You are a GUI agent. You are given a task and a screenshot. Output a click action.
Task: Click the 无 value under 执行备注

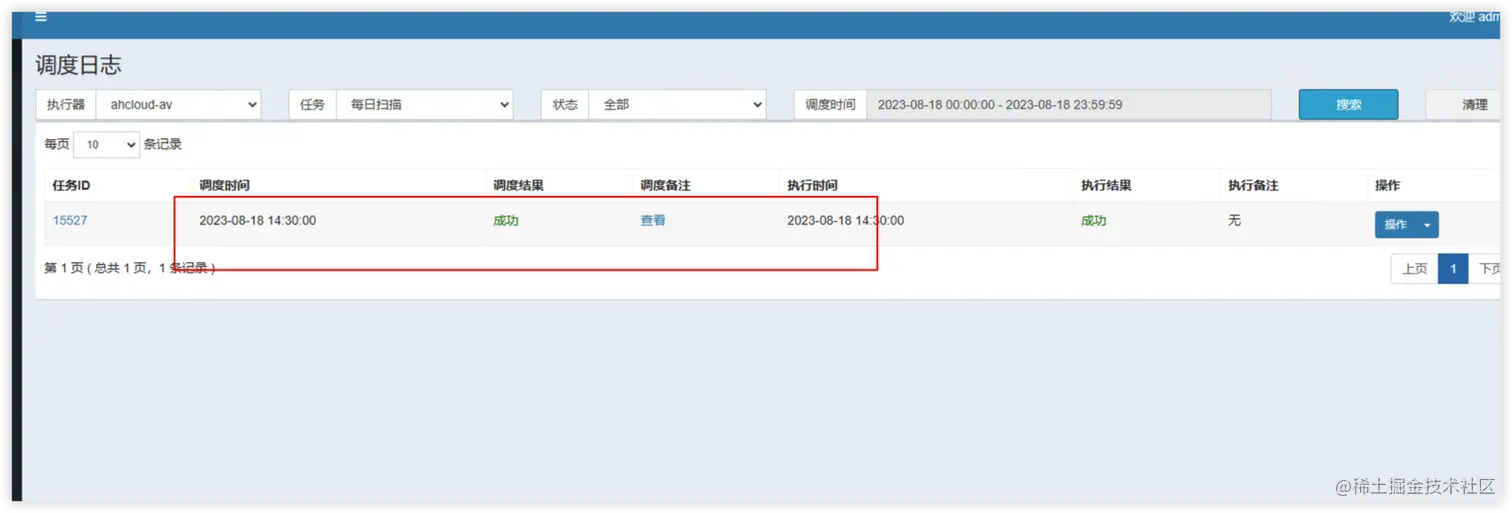1235,220
